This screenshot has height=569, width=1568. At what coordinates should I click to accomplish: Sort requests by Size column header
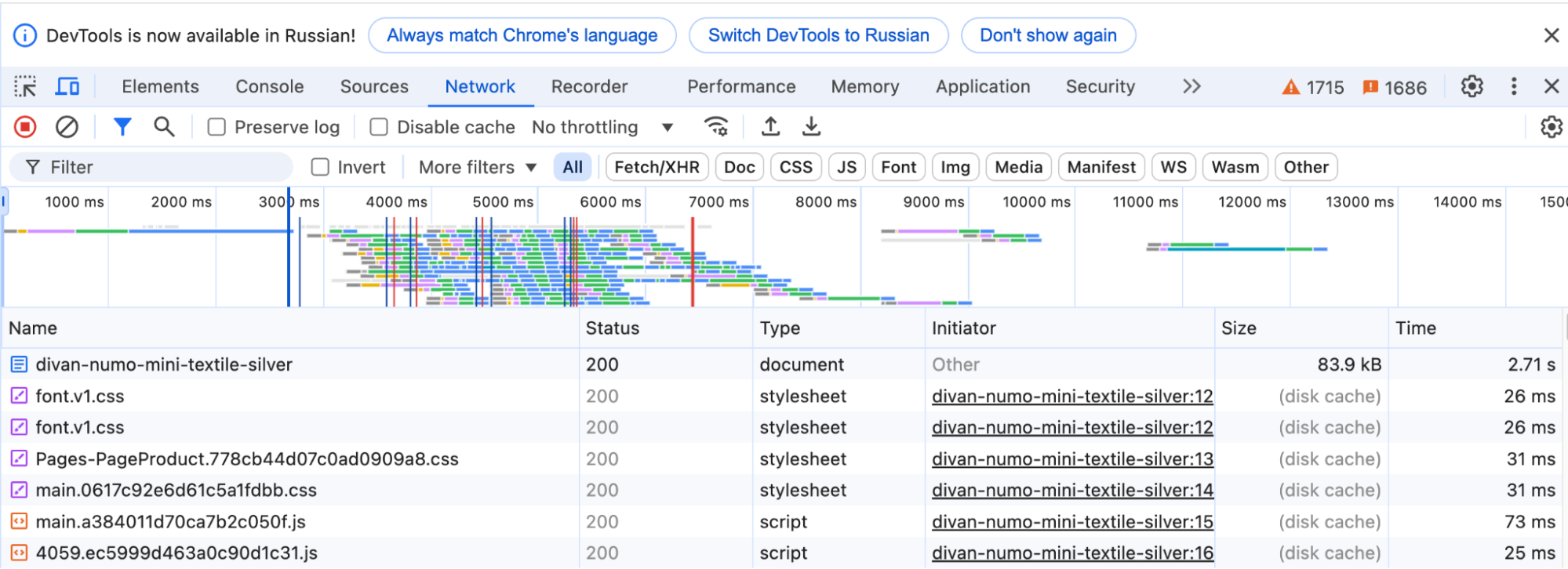click(x=1301, y=328)
